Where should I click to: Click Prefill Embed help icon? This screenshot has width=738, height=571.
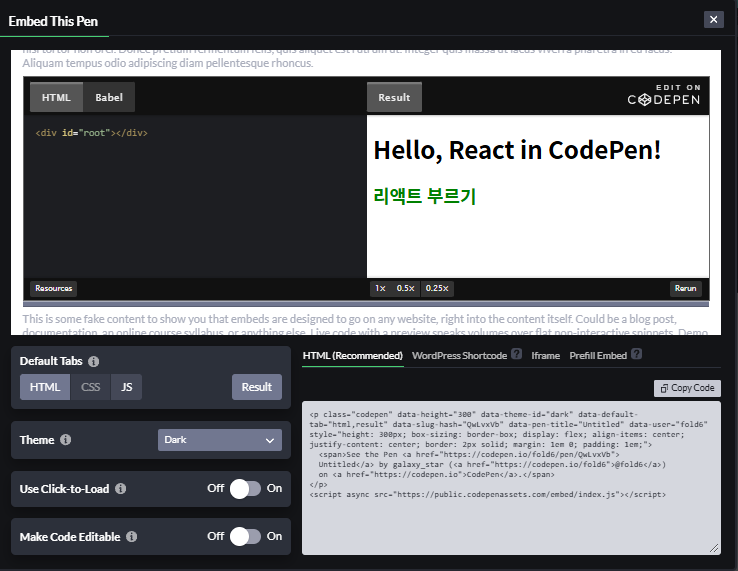pyautogui.click(x=636, y=354)
